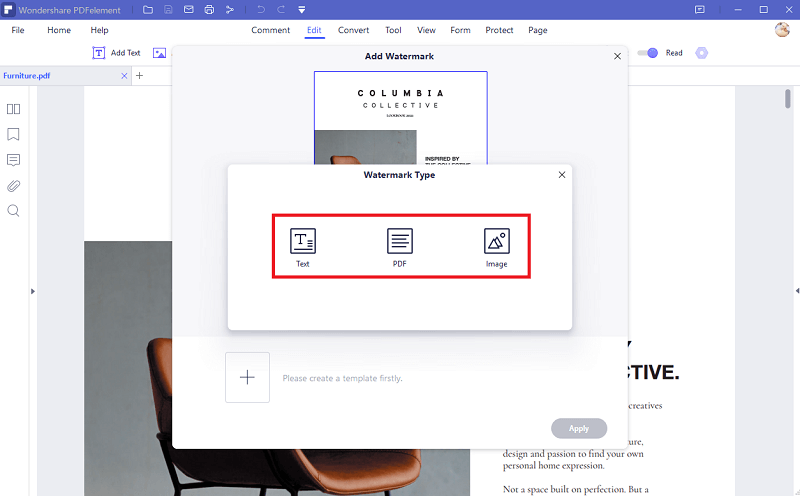800x496 pixels.
Task: Click the message icon in title bar
Action: (700, 10)
